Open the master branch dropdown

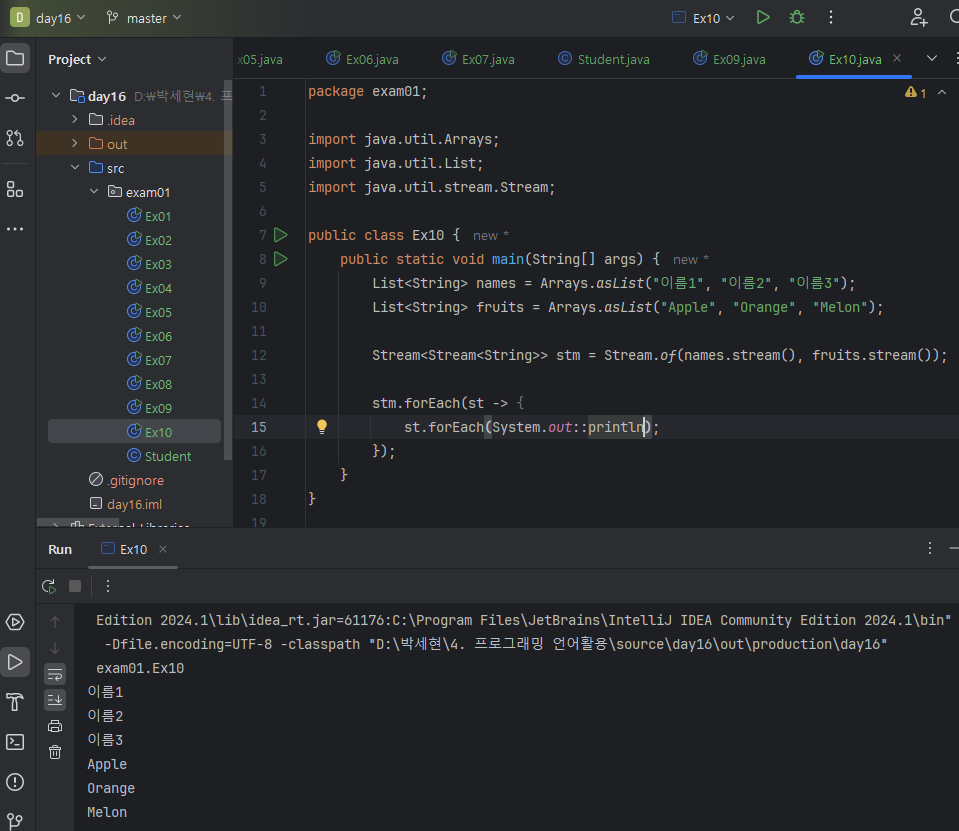[x=144, y=18]
